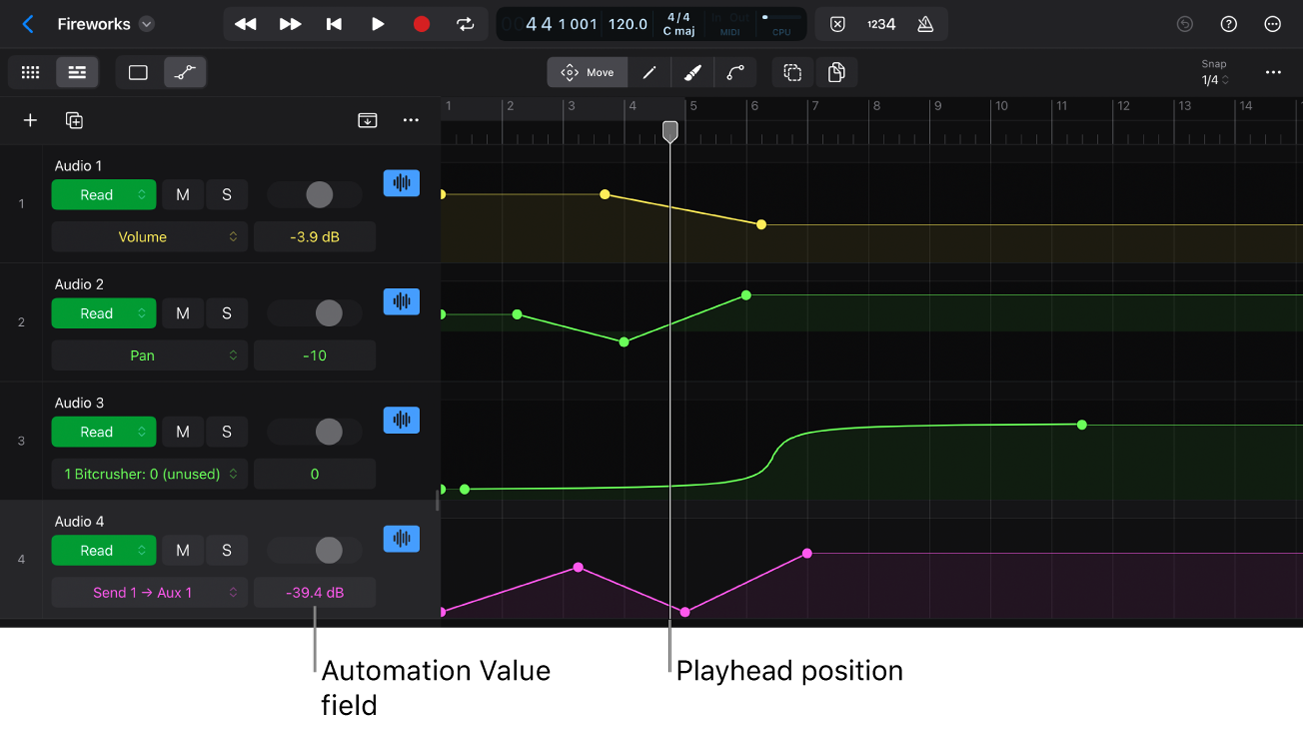Click the import tray icon in track header

point(367,120)
